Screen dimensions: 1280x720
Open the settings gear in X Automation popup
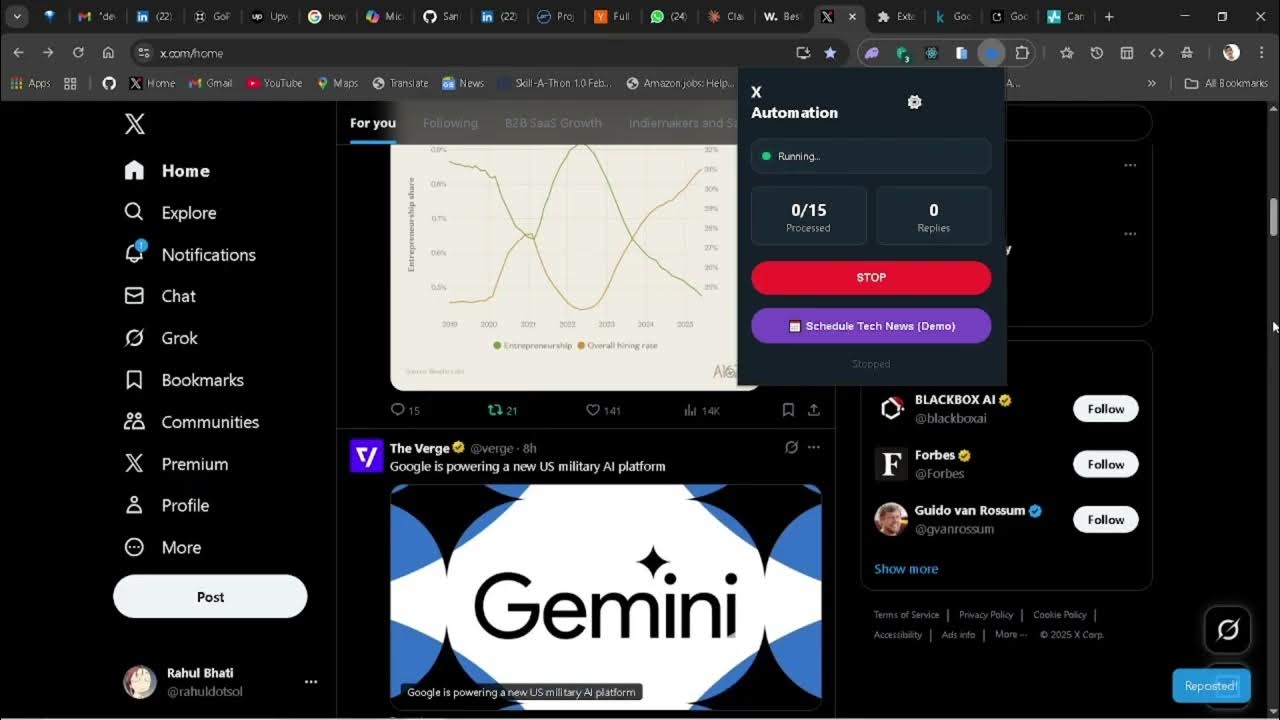pos(914,102)
